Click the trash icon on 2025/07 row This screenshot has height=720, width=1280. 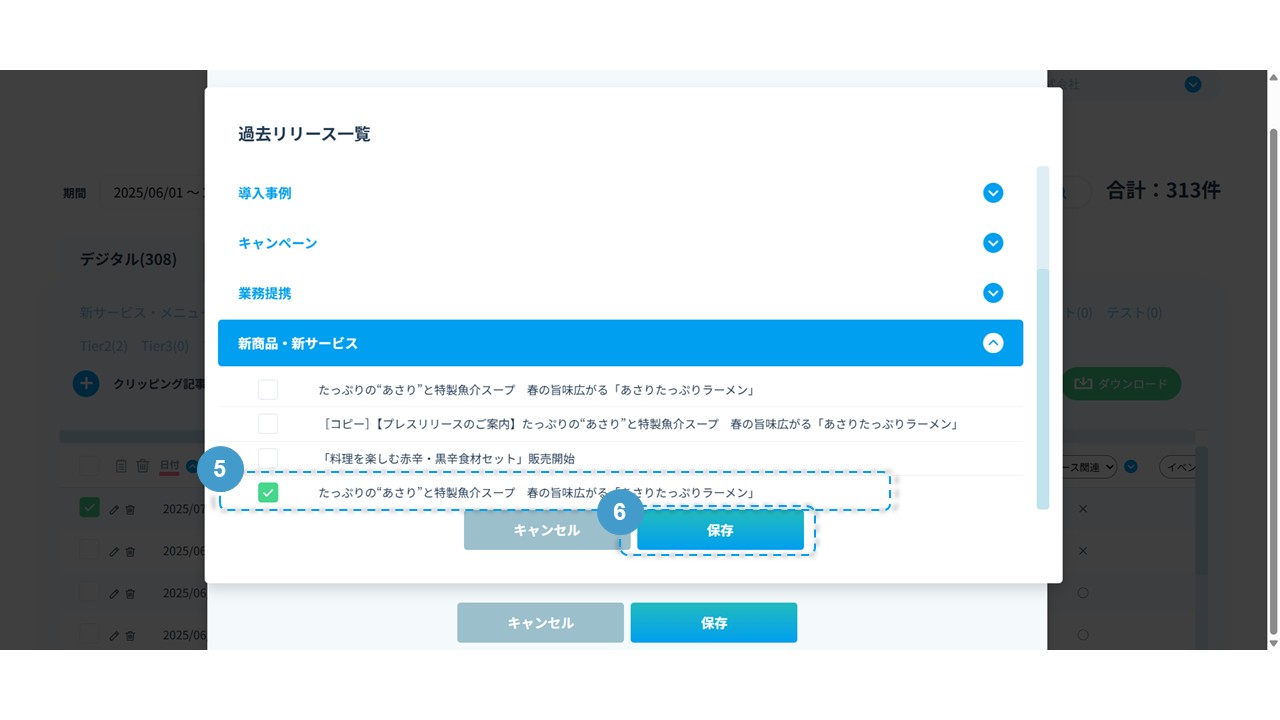[x=130, y=509]
